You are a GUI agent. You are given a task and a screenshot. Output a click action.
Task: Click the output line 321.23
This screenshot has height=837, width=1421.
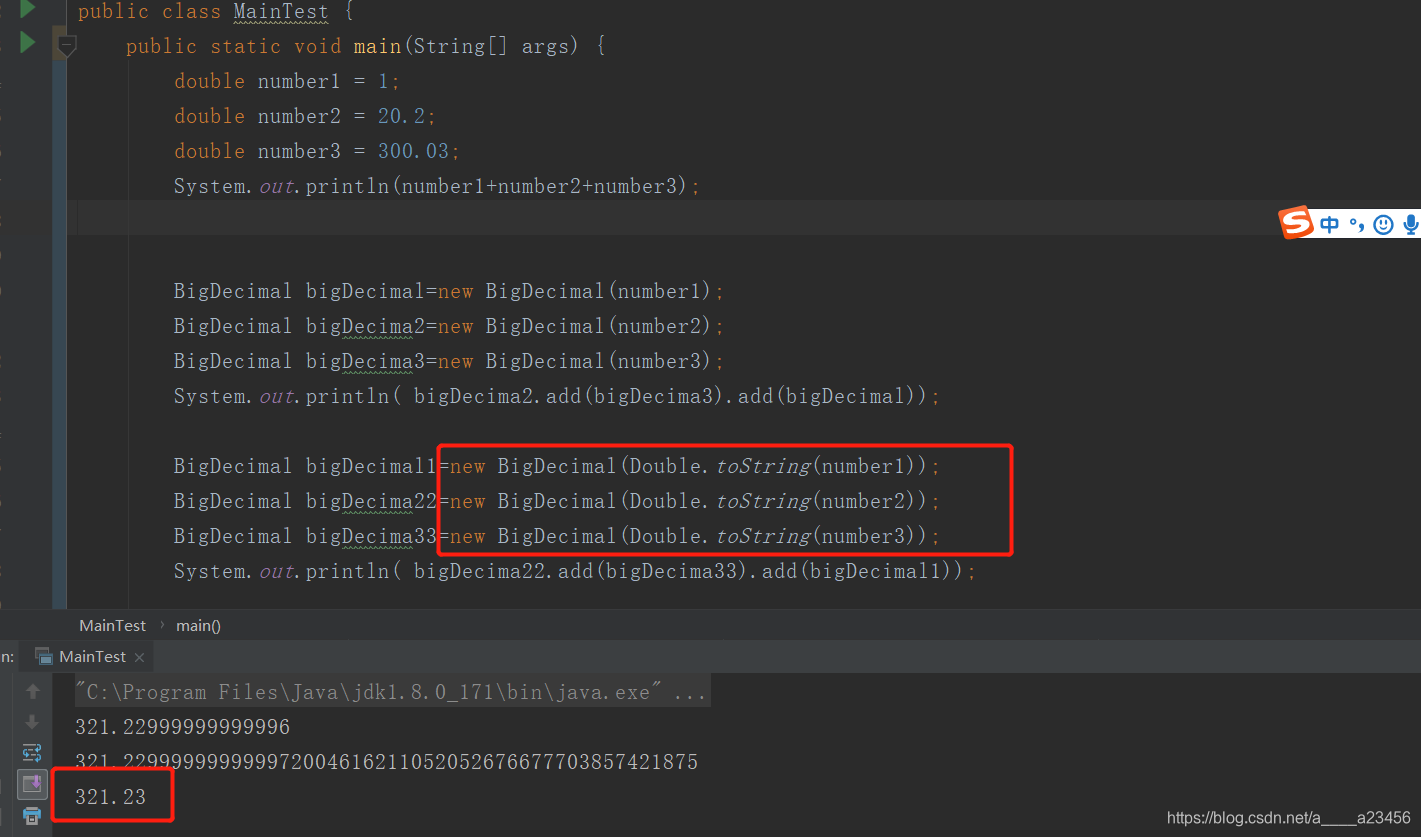pyautogui.click(x=110, y=797)
